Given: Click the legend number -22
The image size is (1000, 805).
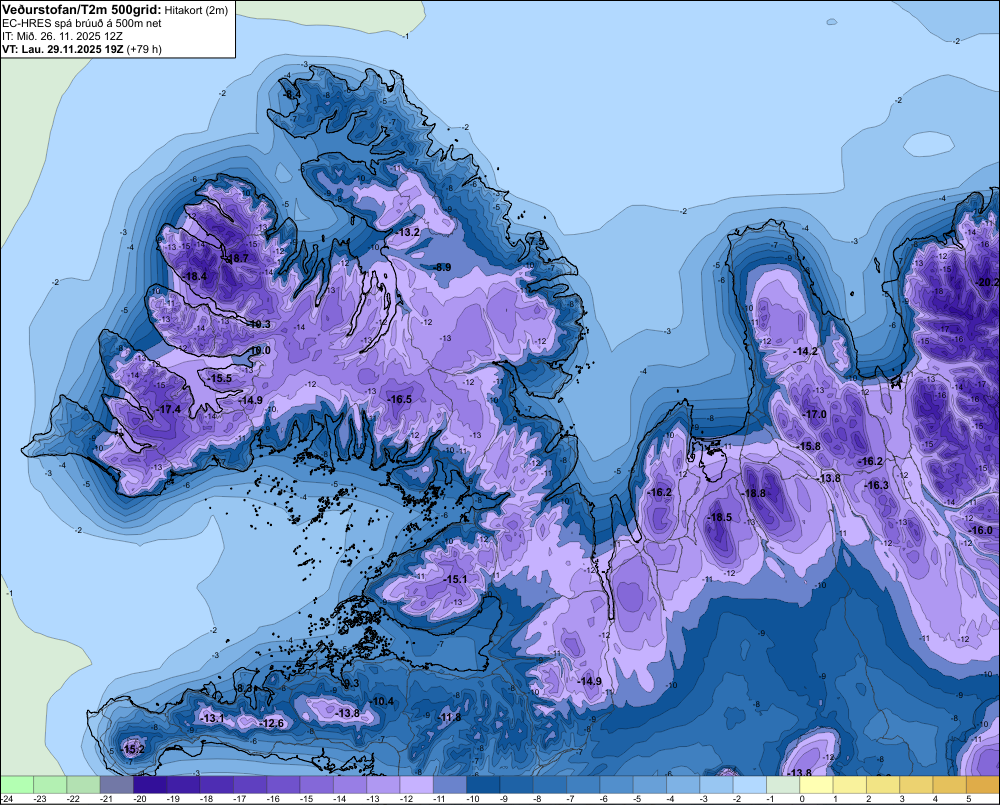Looking at the screenshot, I should pos(72,799).
